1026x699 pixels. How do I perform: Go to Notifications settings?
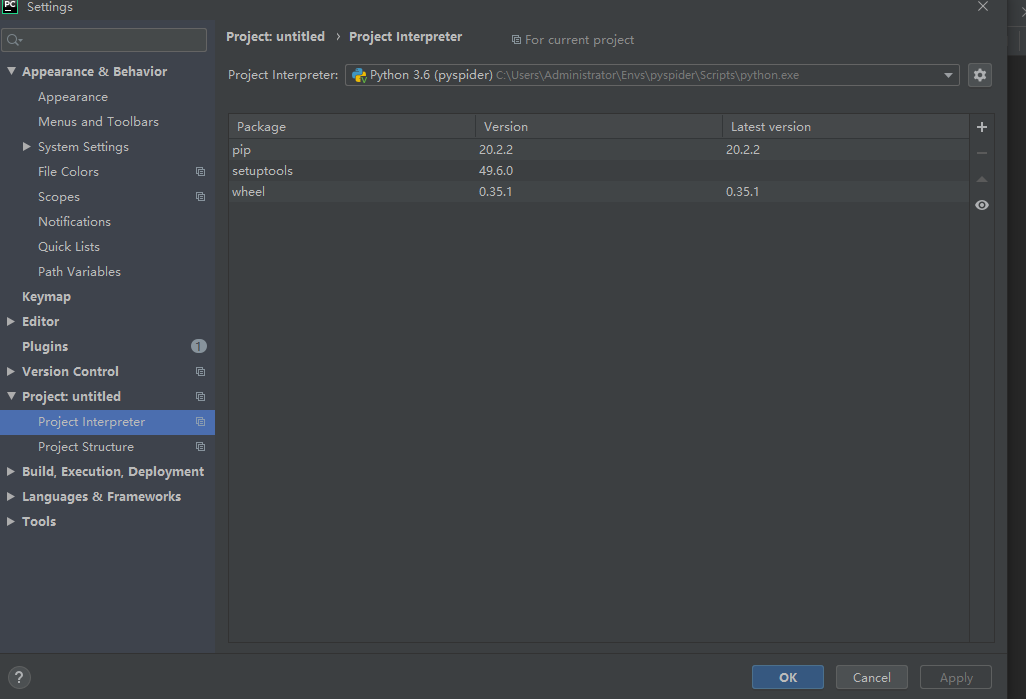pyautogui.click(x=74, y=222)
